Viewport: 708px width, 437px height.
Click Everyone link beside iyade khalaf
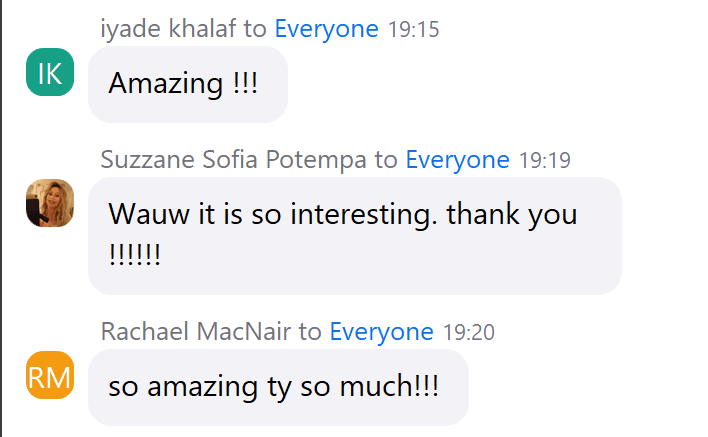(x=326, y=29)
